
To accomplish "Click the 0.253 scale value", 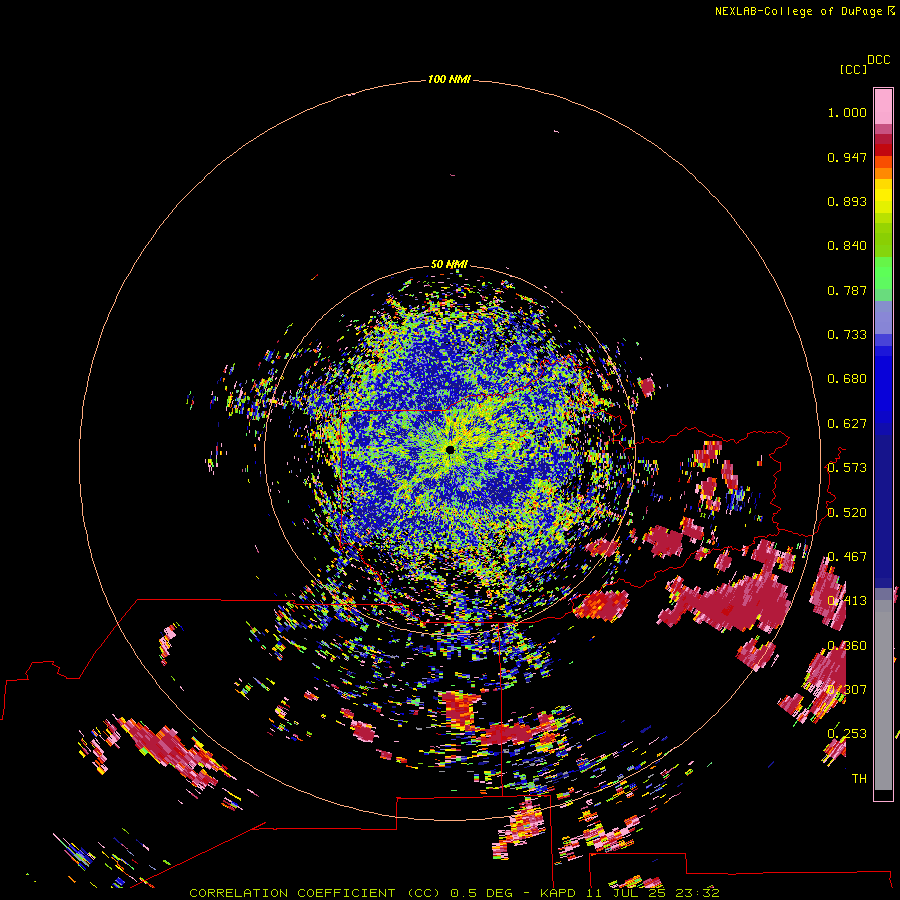I will pyautogui.click(x=847, y=734).
